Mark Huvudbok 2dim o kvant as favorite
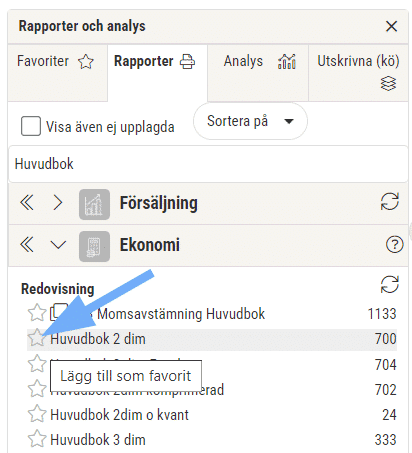This screenshot has height=453, width=412. (37, 414)
